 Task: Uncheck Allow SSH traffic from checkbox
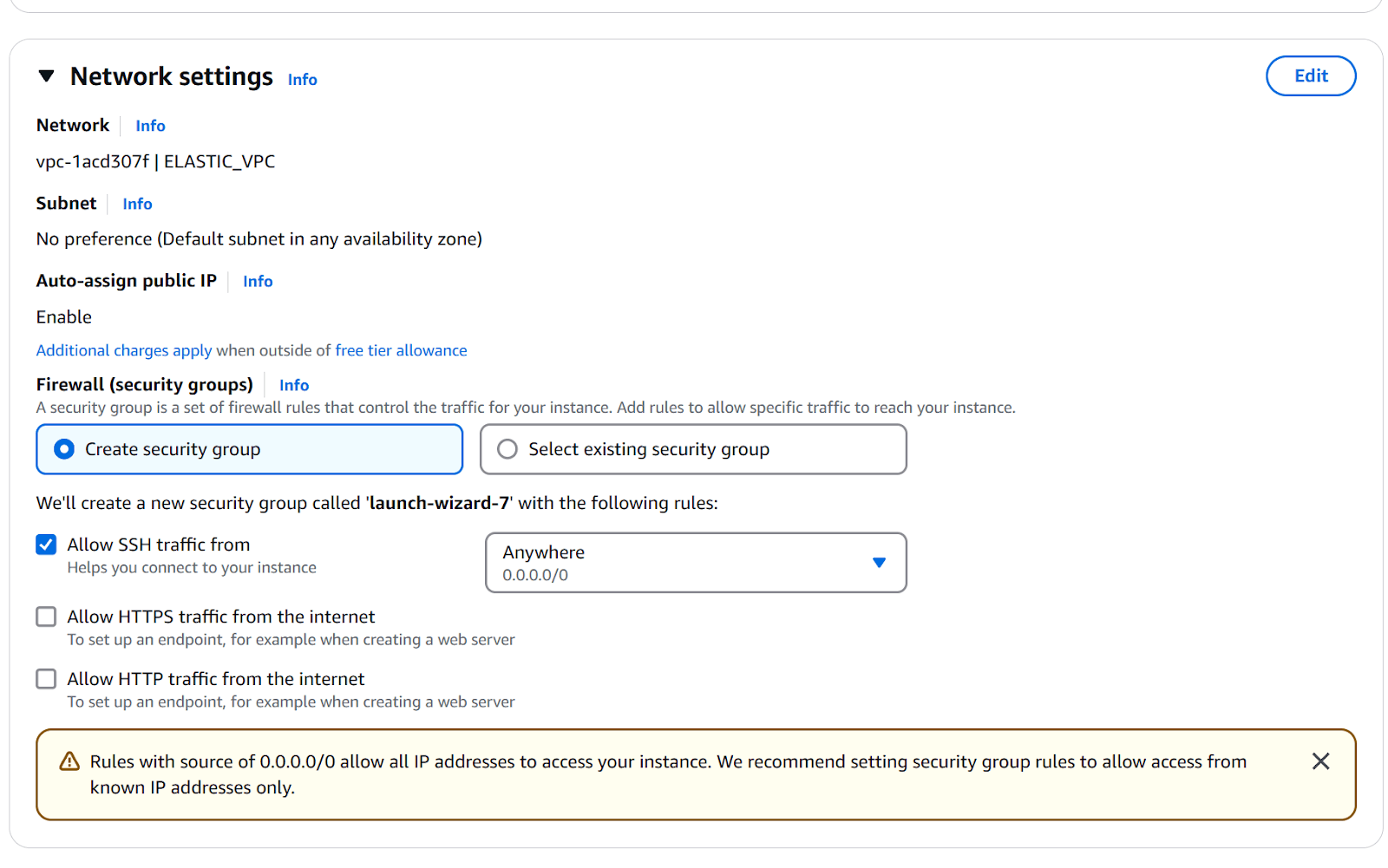(46, 545)
